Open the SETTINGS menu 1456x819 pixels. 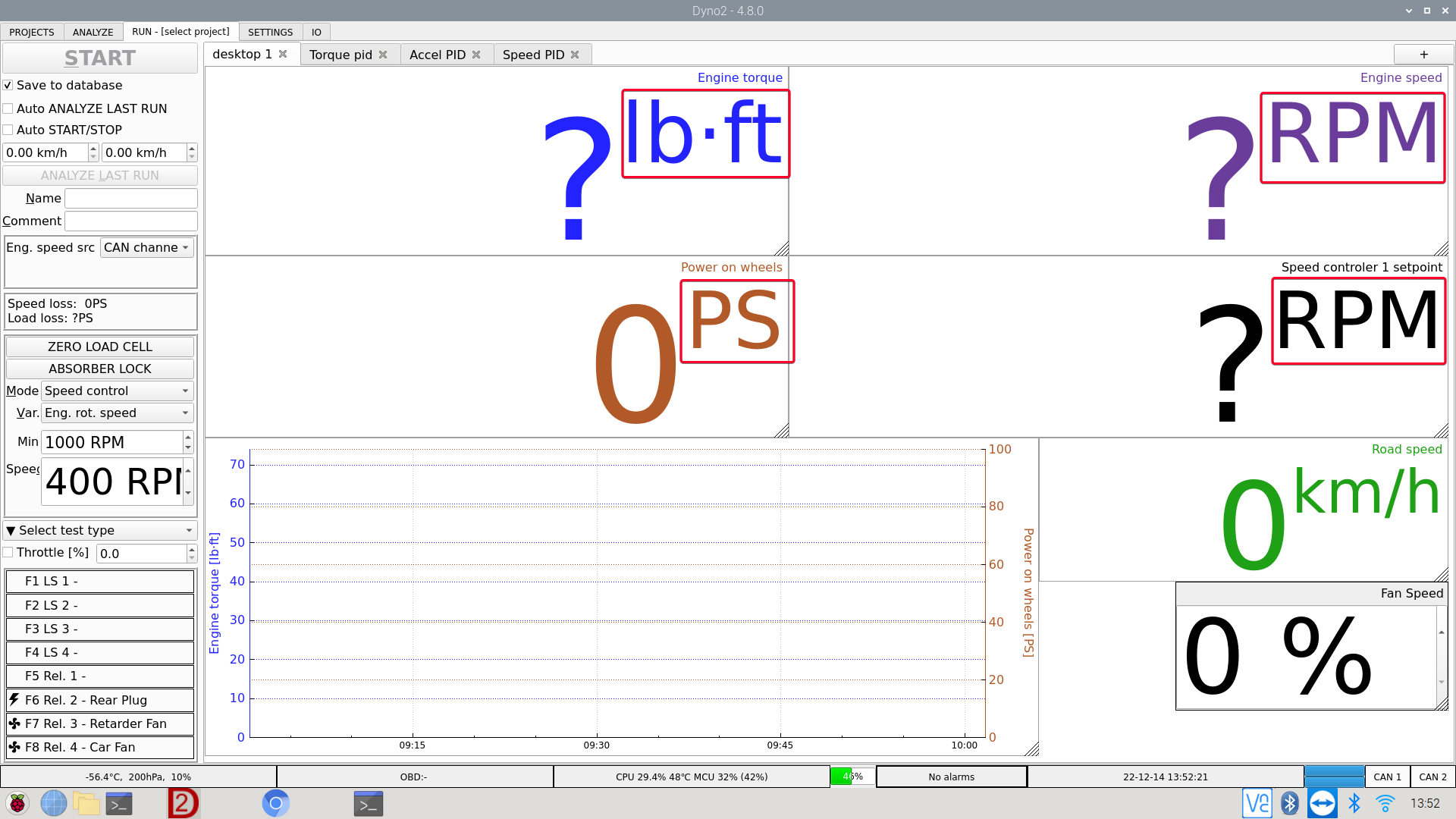270,32
